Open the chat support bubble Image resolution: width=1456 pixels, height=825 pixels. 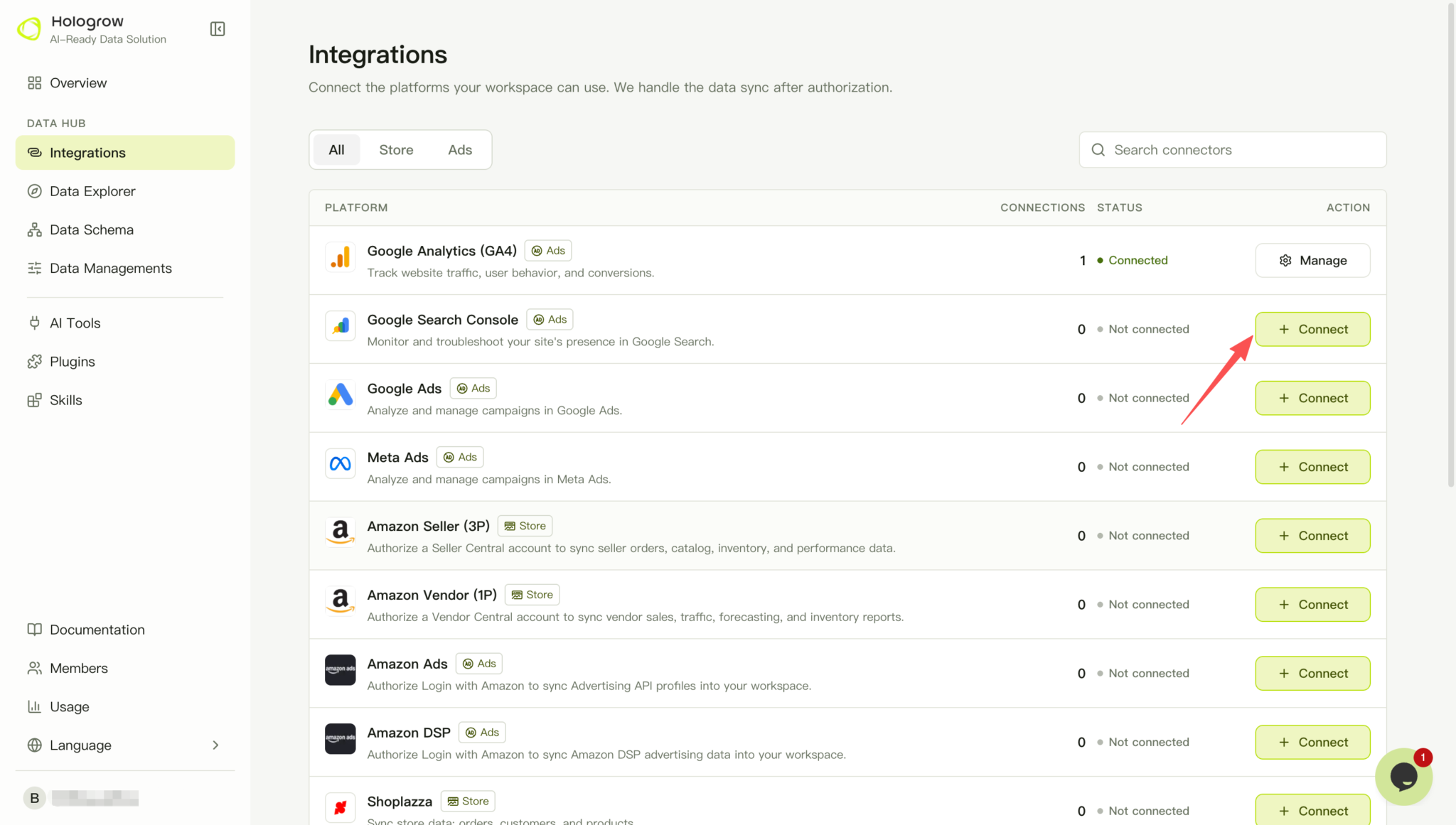coord(1403,777)
